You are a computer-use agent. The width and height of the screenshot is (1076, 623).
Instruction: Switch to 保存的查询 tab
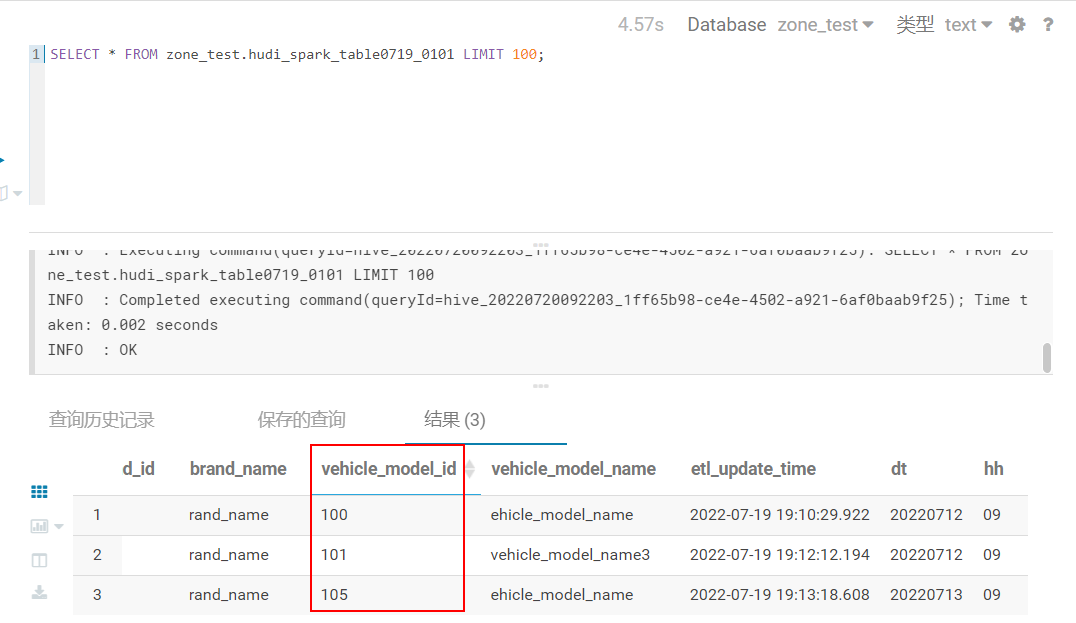coord(301,419)
